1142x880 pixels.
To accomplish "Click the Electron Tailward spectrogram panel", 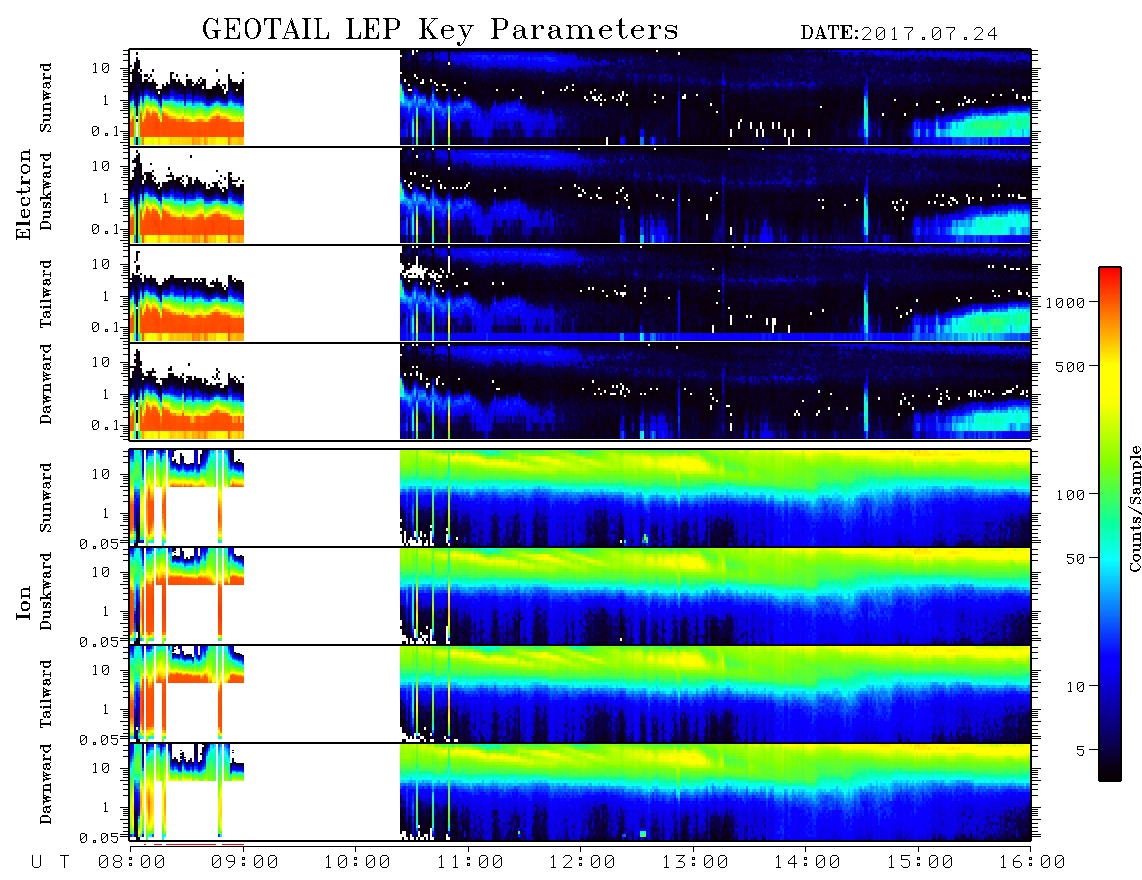I will (580, 294).
